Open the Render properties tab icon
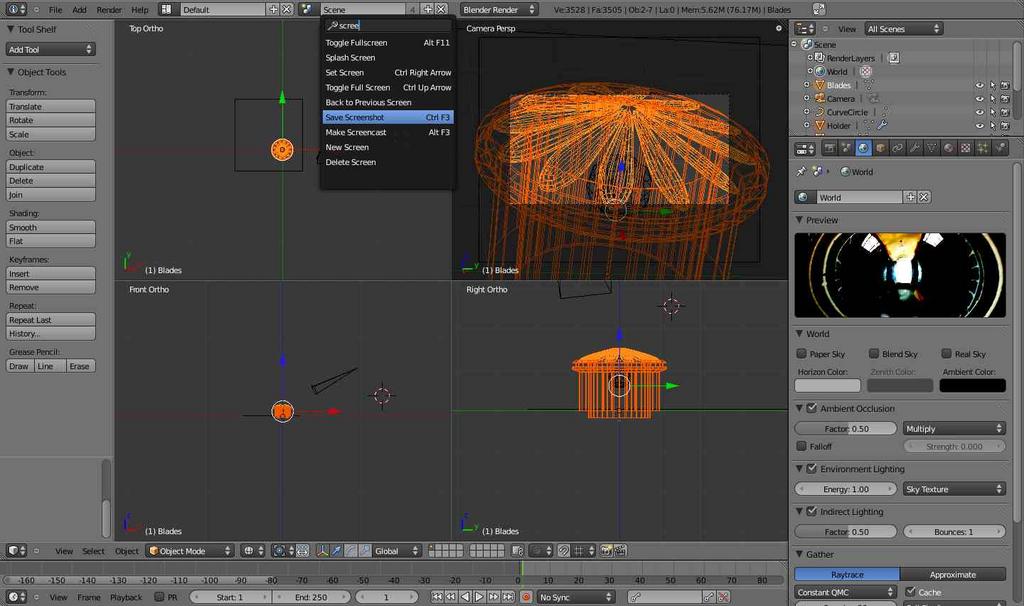 (x=829, y=148)
